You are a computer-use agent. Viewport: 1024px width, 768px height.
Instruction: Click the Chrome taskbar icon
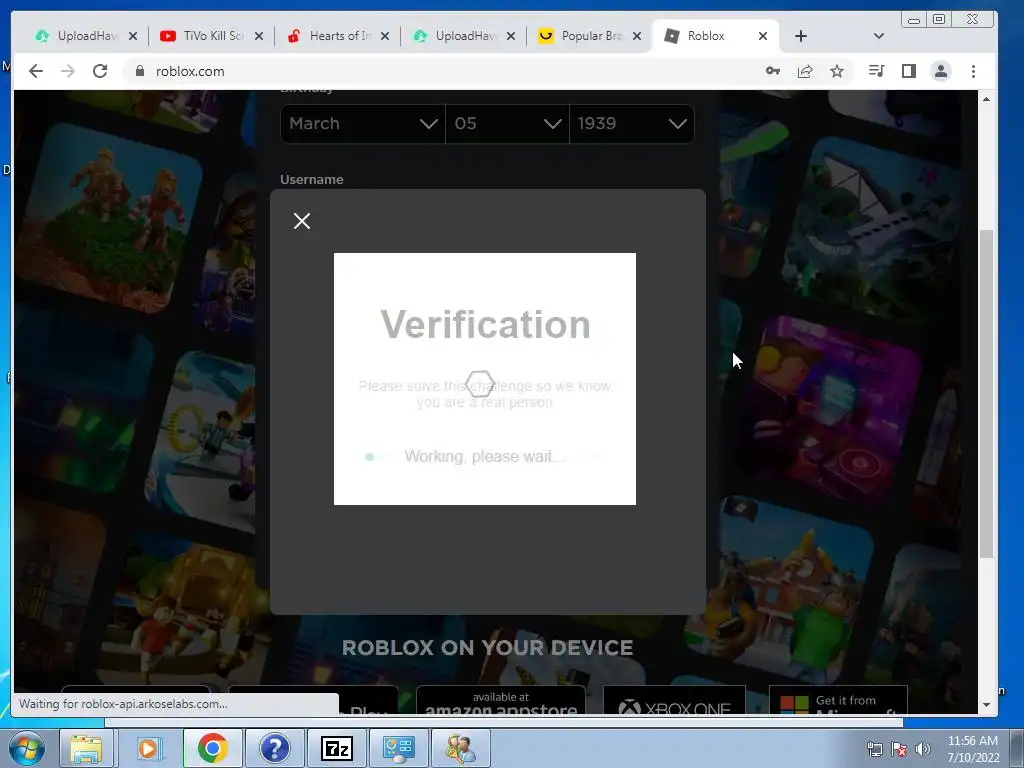coord(212,748)
